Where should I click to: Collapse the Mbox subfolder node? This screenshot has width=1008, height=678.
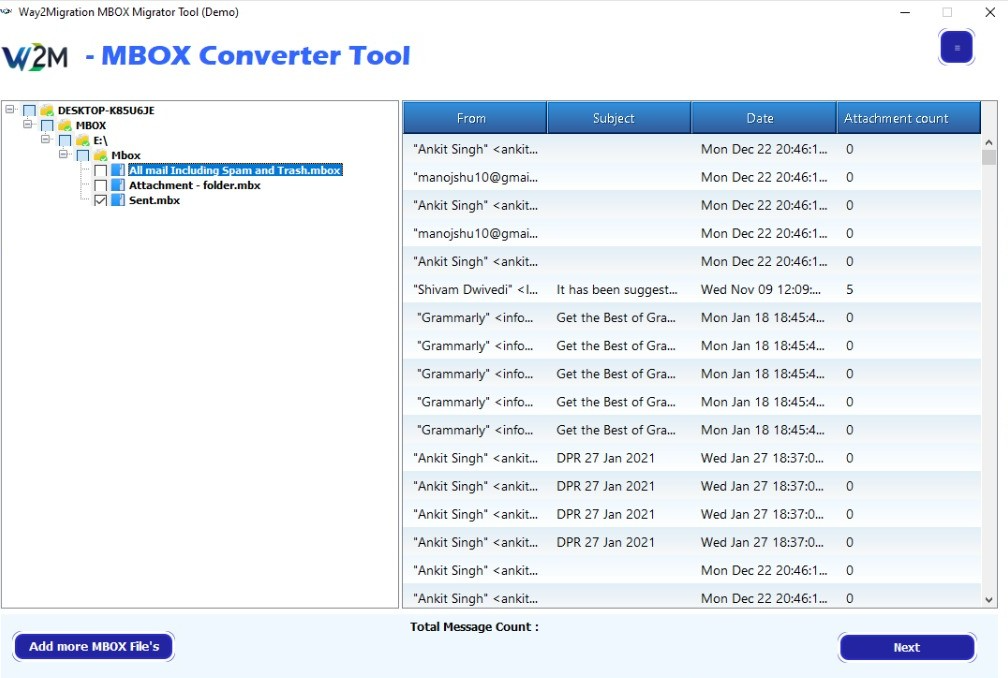click(x=64, y=156)
